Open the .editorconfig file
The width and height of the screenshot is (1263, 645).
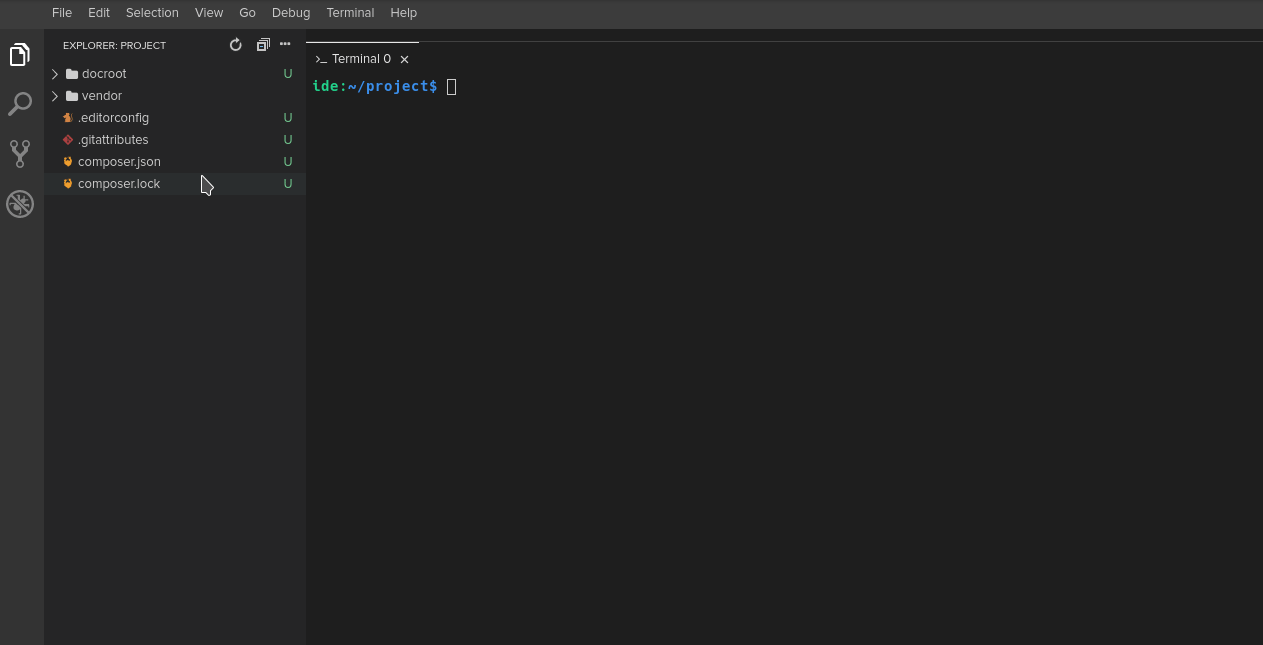pyautogui.click(x=113, y=118)
